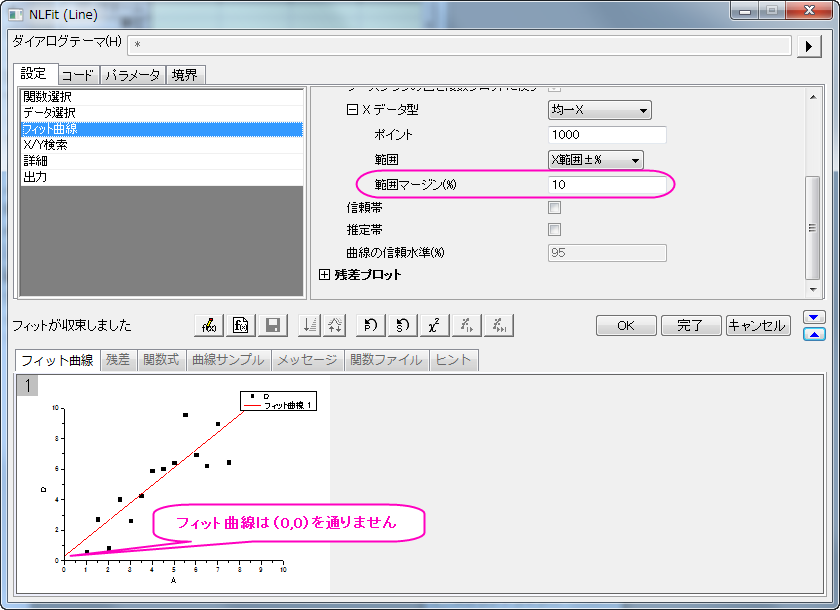The height and width of the screenshot is (610, 840).
Task: Switch to the コード tab
Action: (x=78, y=75)
